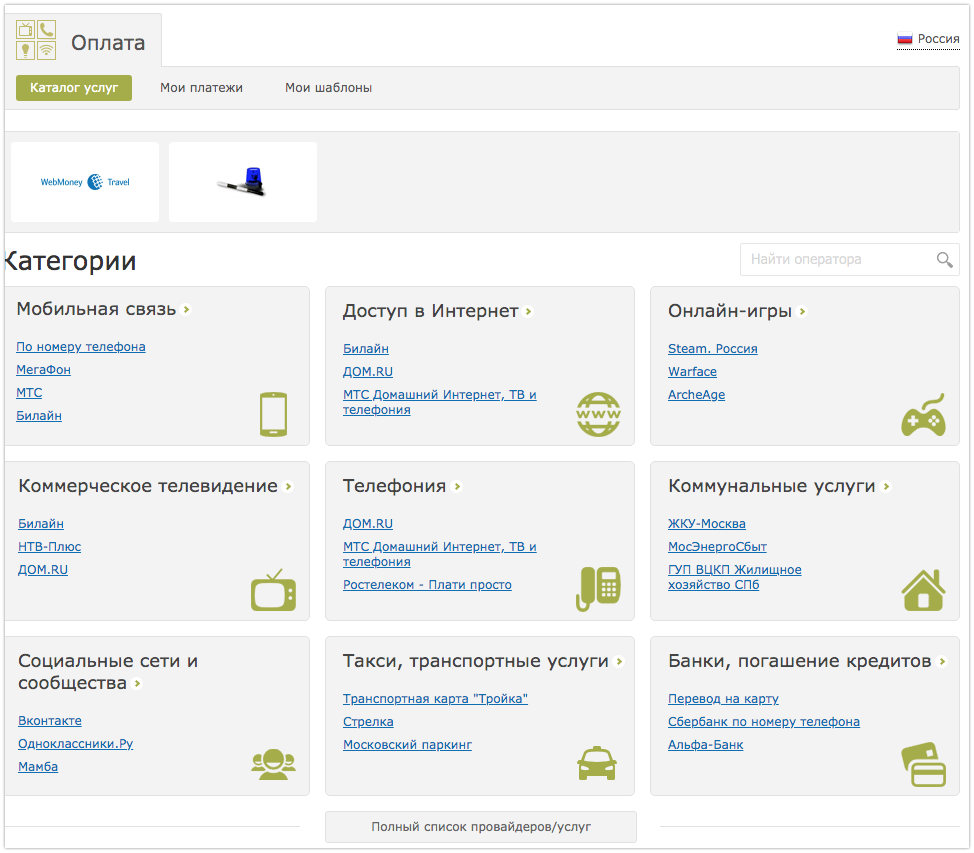The width and height of the screenshot is (974, 853).
Task: Open the Steam. Россия link
Action: pos(712,349)
